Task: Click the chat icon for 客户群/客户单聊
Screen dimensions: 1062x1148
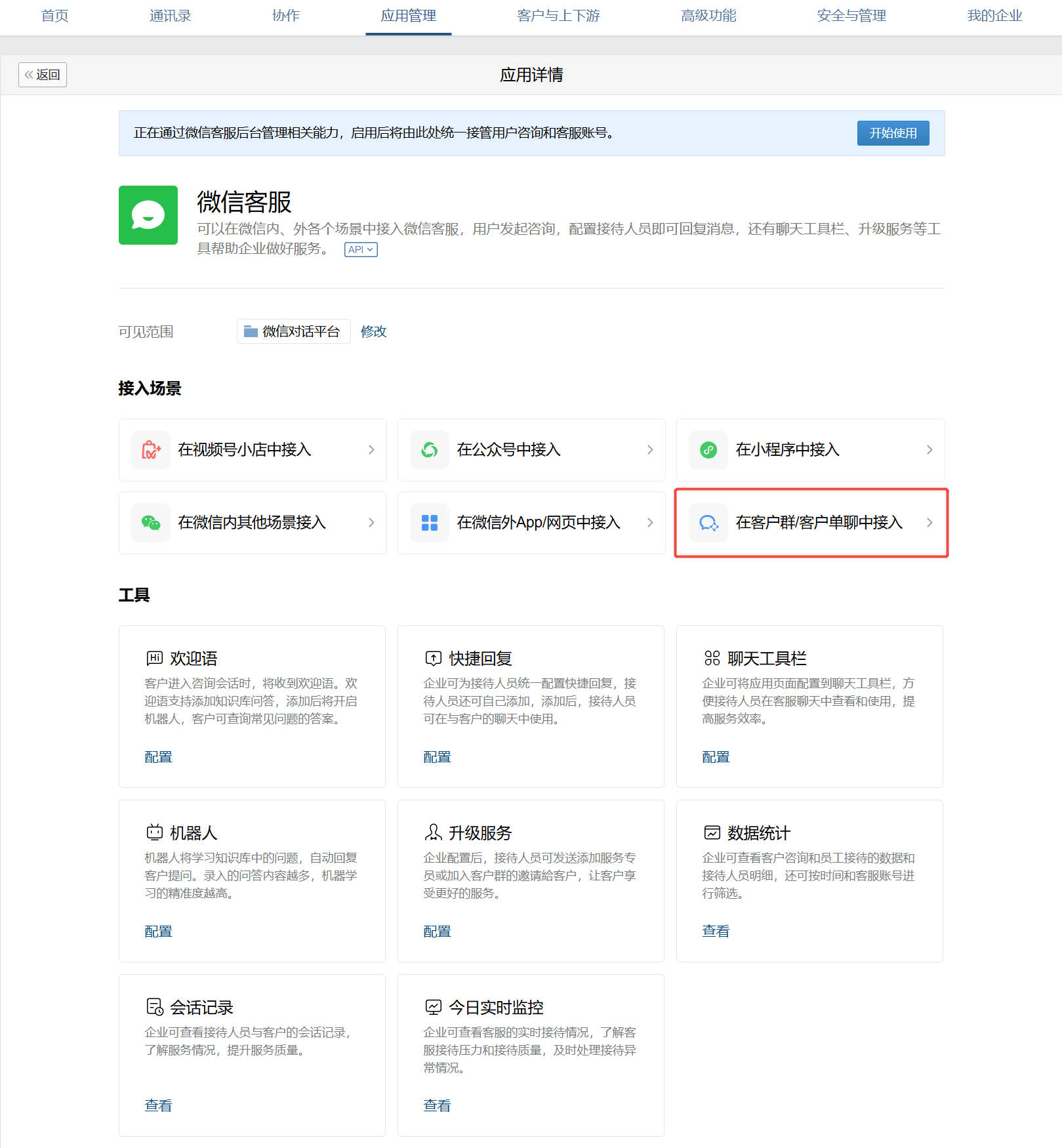Action: [708, 523]
